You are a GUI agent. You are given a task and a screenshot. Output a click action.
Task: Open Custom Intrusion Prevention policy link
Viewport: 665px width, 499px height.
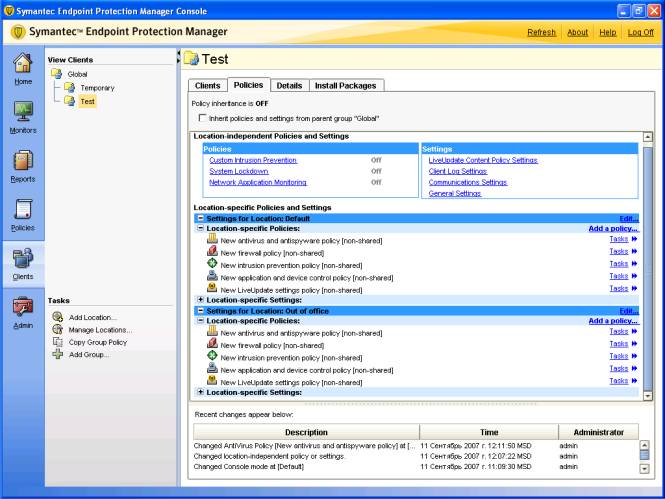click(x=253, y=160)
